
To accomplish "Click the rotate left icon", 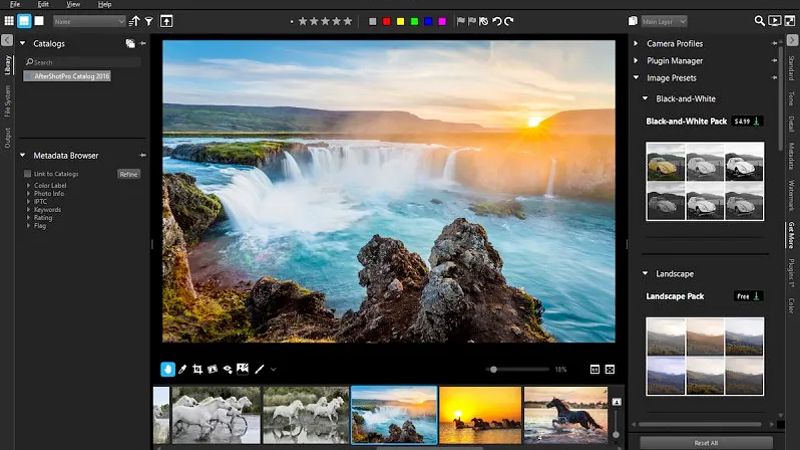I will [496, 21].
